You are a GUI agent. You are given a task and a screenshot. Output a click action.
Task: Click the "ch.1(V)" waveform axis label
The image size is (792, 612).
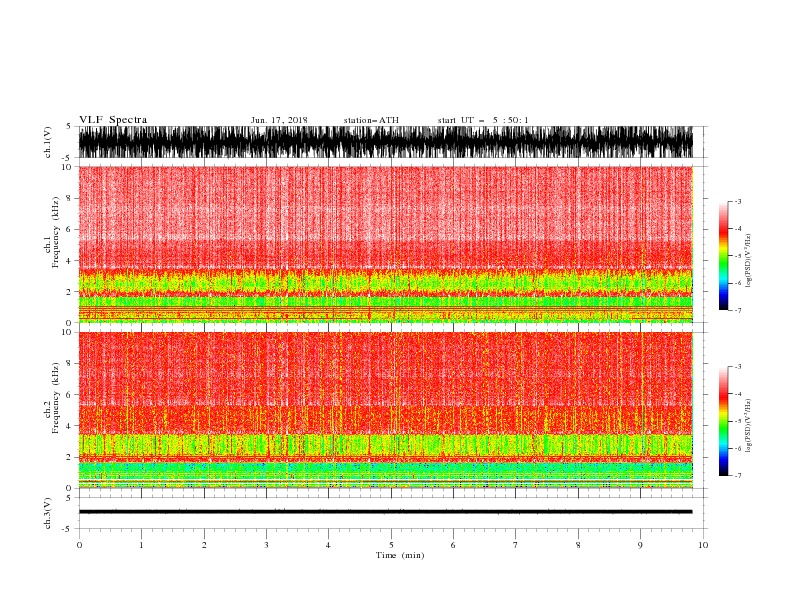coord(48,142)
